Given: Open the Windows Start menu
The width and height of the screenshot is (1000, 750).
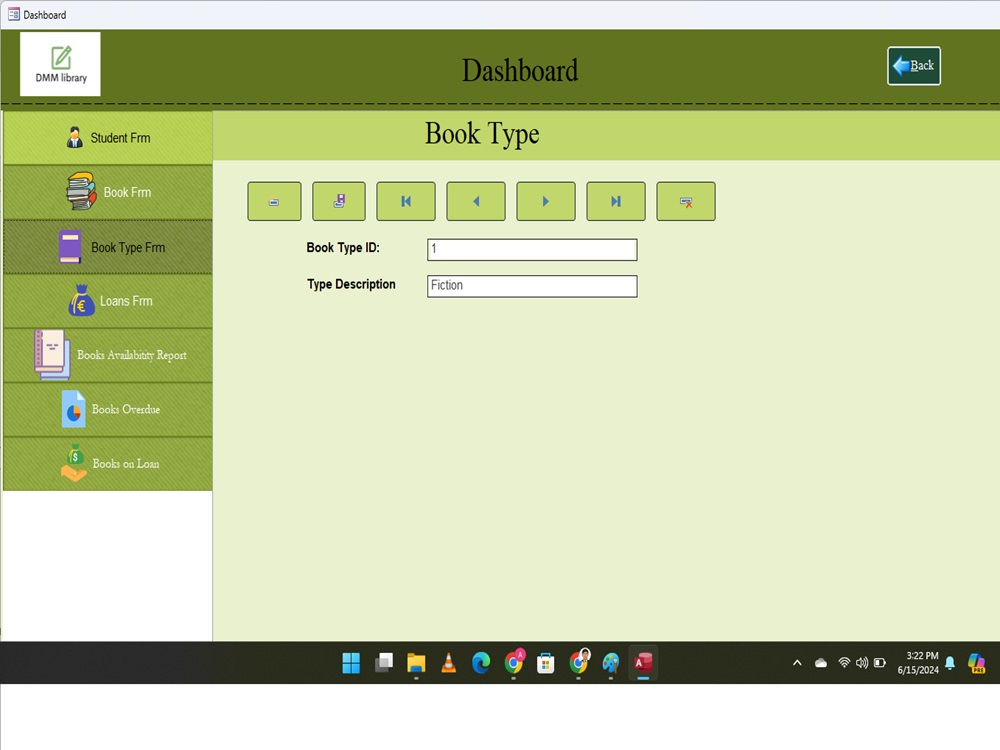Looking at the screenshot, I should (351, 663).
